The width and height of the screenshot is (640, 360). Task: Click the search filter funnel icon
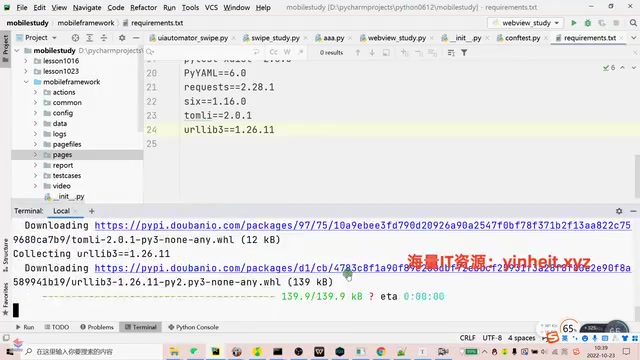click(464, 52)
